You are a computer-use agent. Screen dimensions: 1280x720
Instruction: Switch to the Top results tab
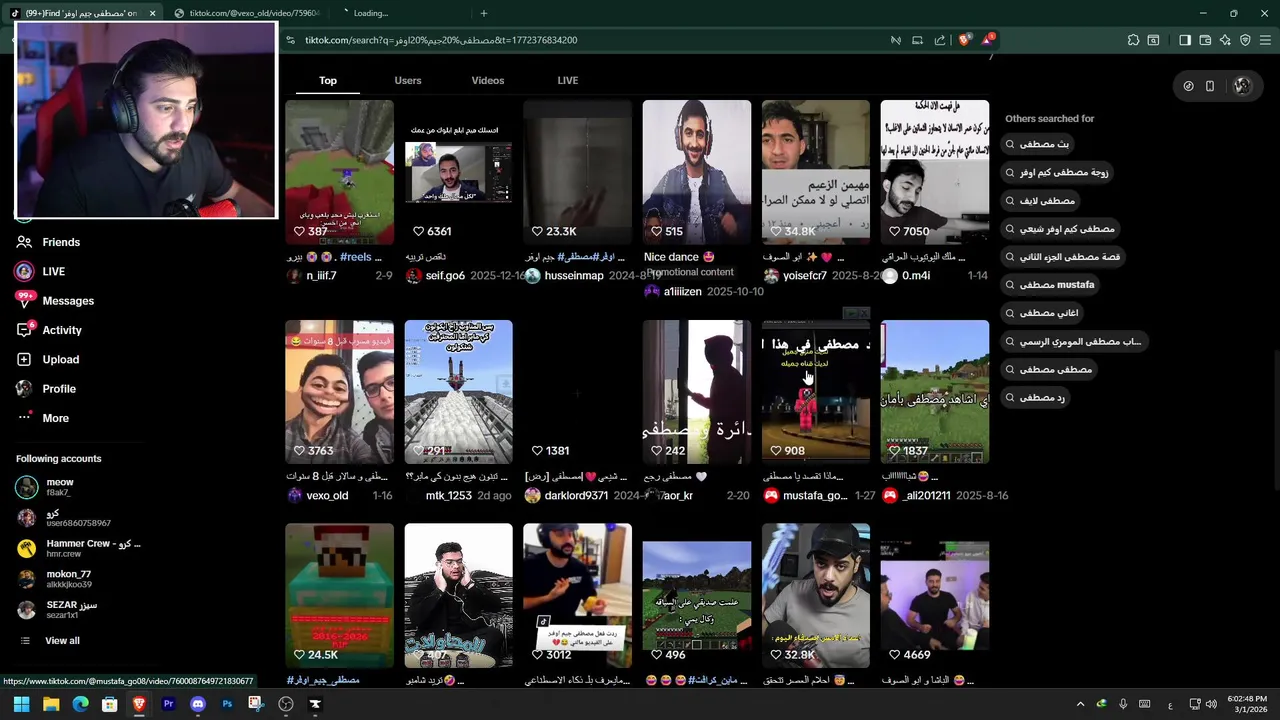pos(328,80)
